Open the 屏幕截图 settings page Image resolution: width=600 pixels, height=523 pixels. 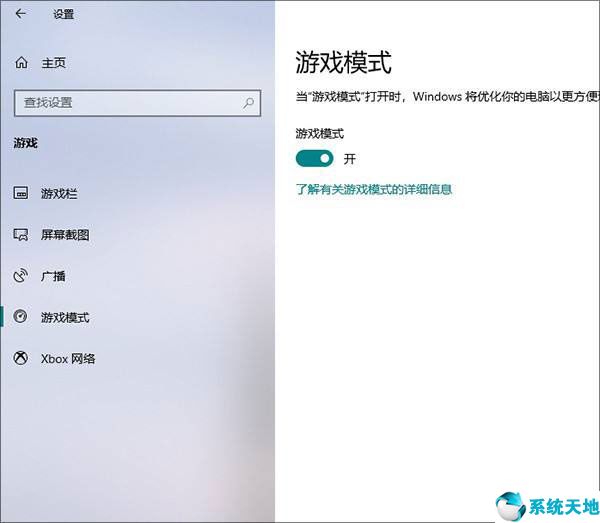tap(65, 235)
